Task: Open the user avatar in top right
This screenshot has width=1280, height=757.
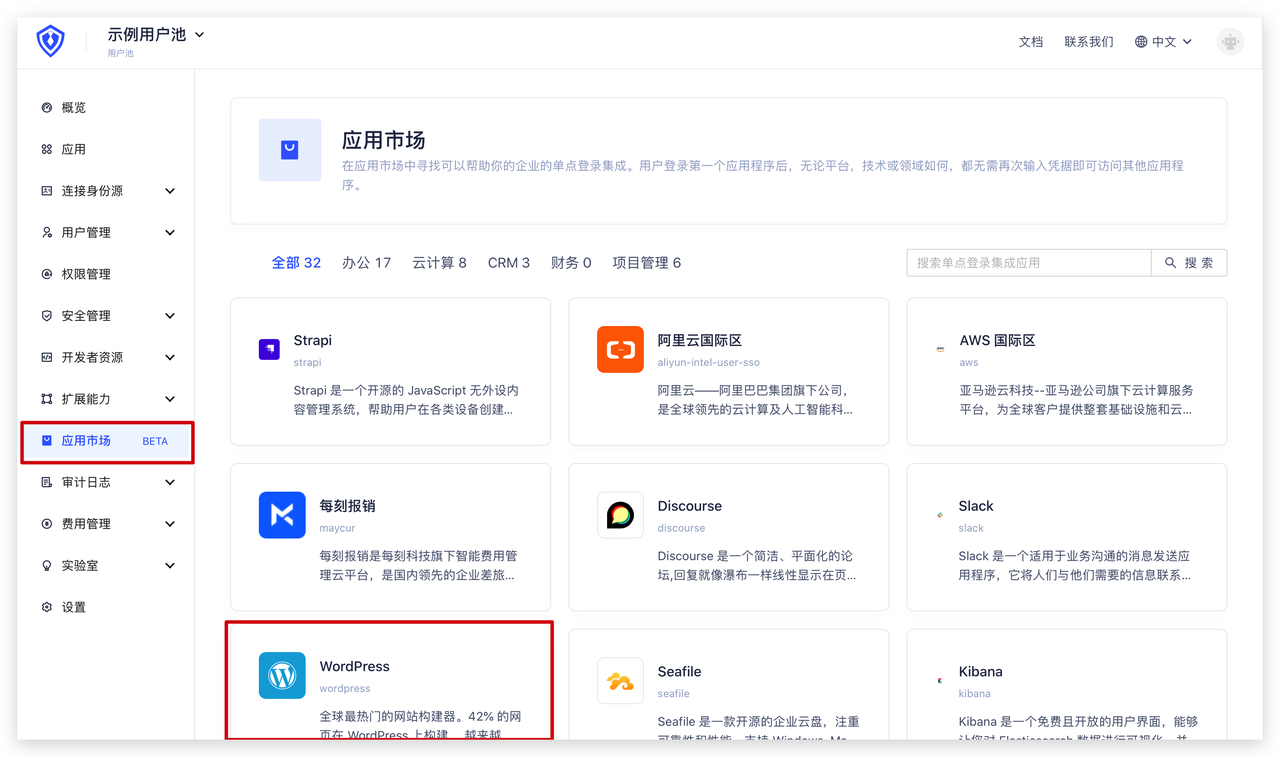Action: pos(1230,42)
